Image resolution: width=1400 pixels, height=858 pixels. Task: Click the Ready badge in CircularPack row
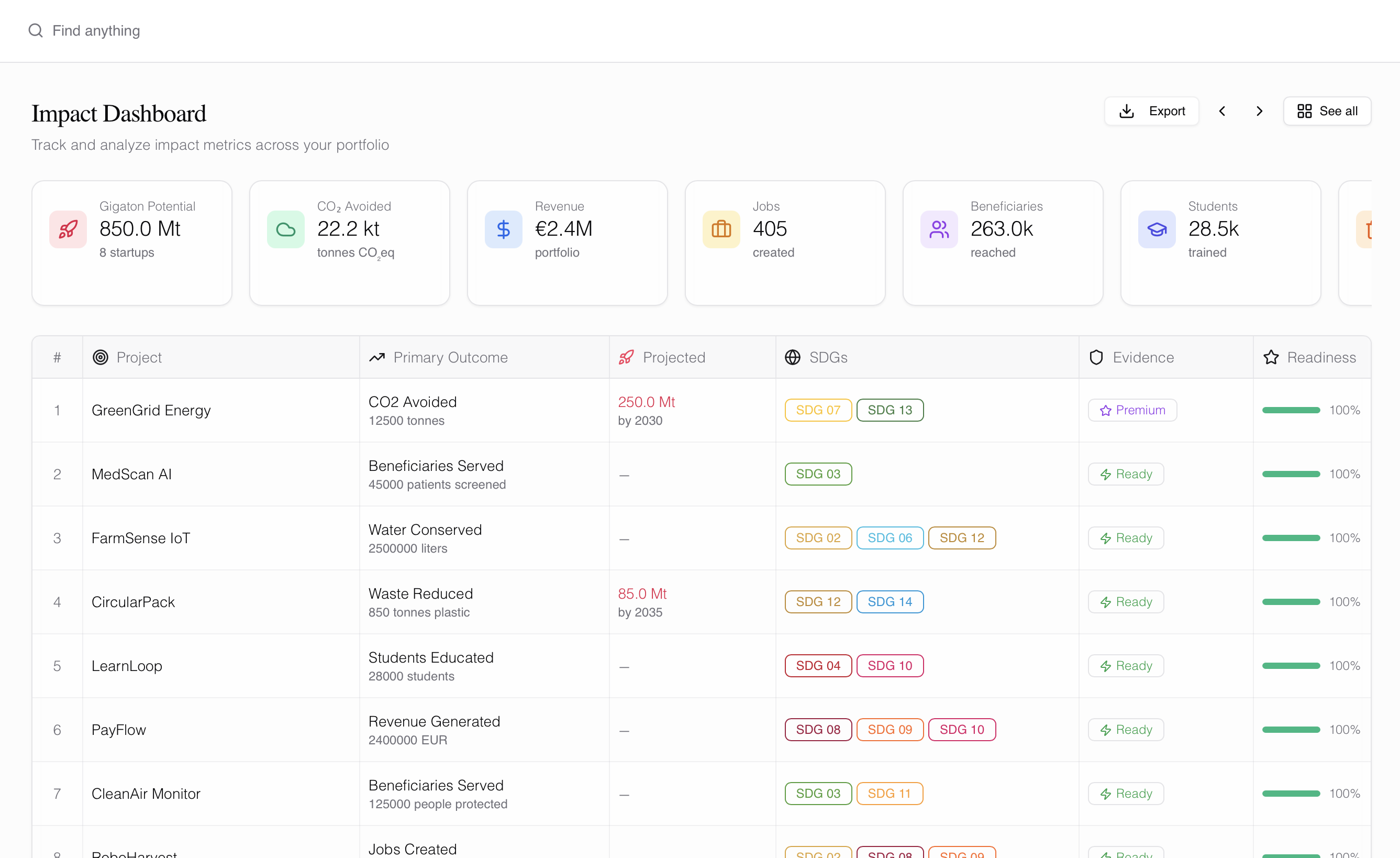(1126, 601)
